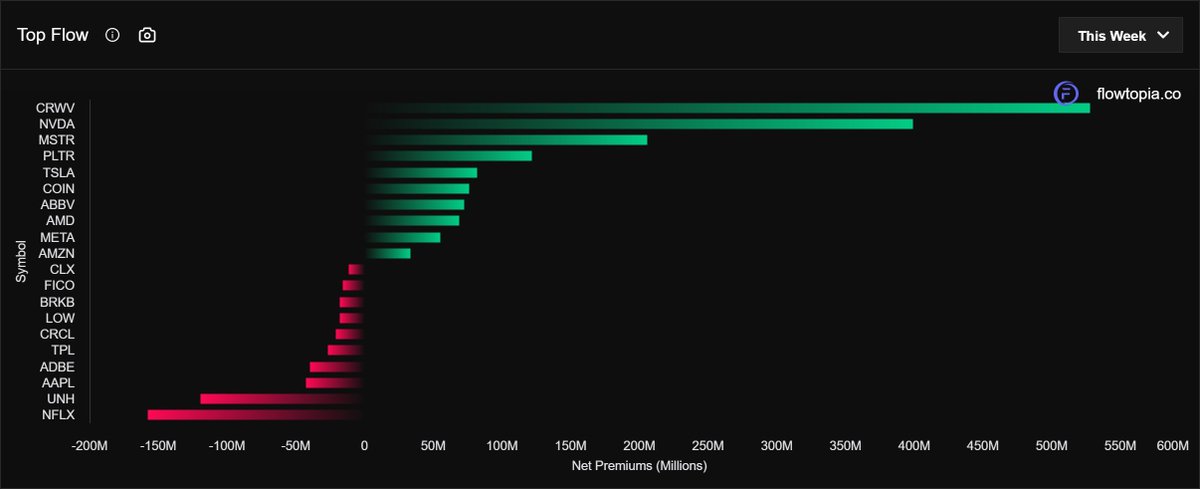Click the ABBV symbol label

[x=57, y=204]
